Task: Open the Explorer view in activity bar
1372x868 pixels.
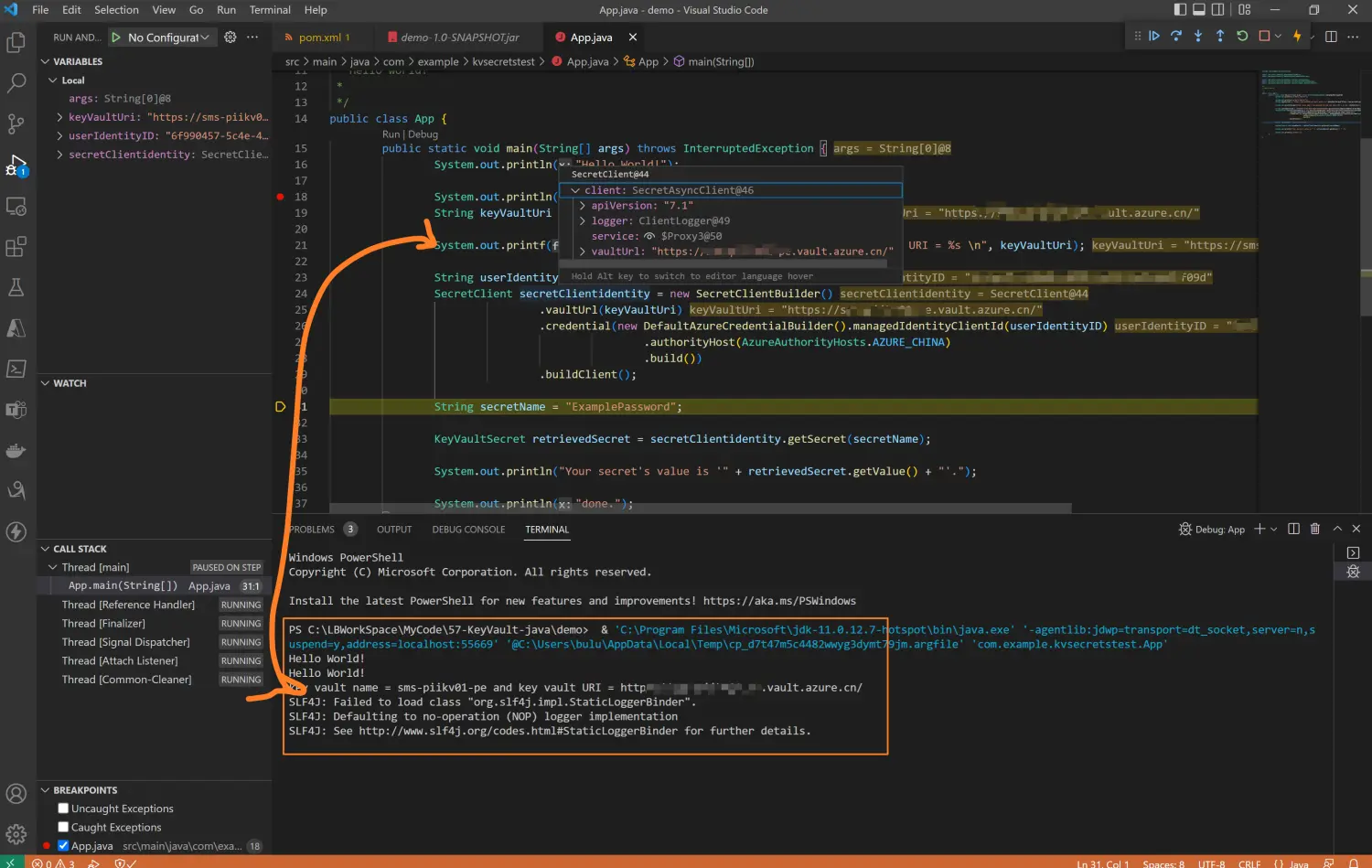Action: pos(16,43)
